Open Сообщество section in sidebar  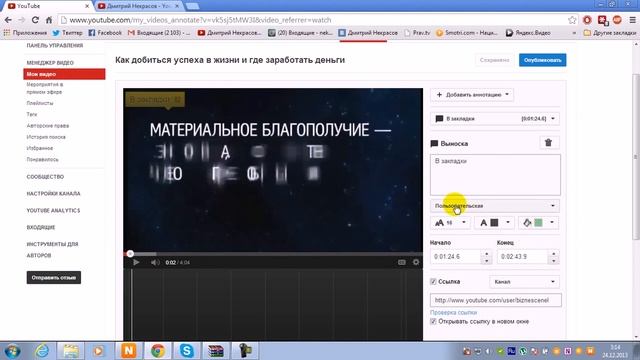click(x=45, y=177)
